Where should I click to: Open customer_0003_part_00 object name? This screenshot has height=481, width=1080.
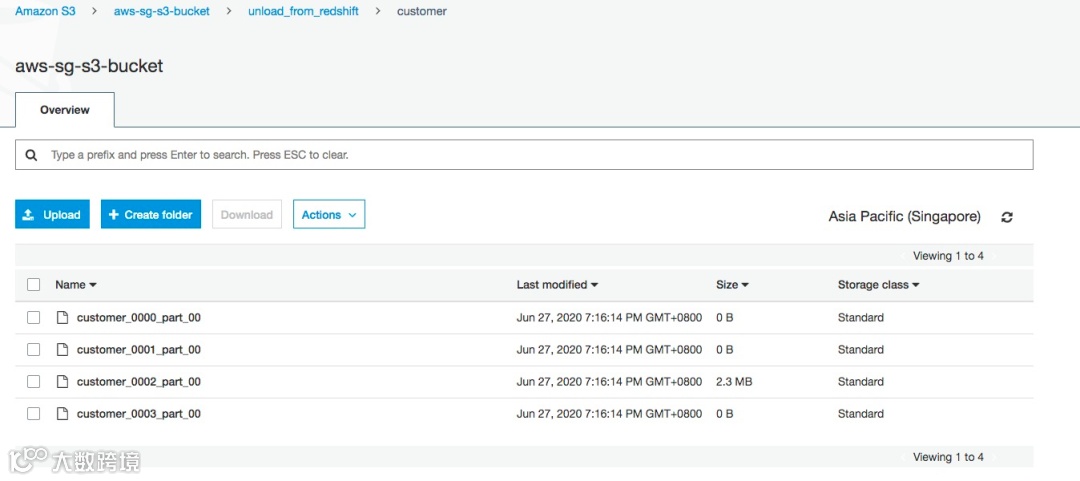point(138,413)
